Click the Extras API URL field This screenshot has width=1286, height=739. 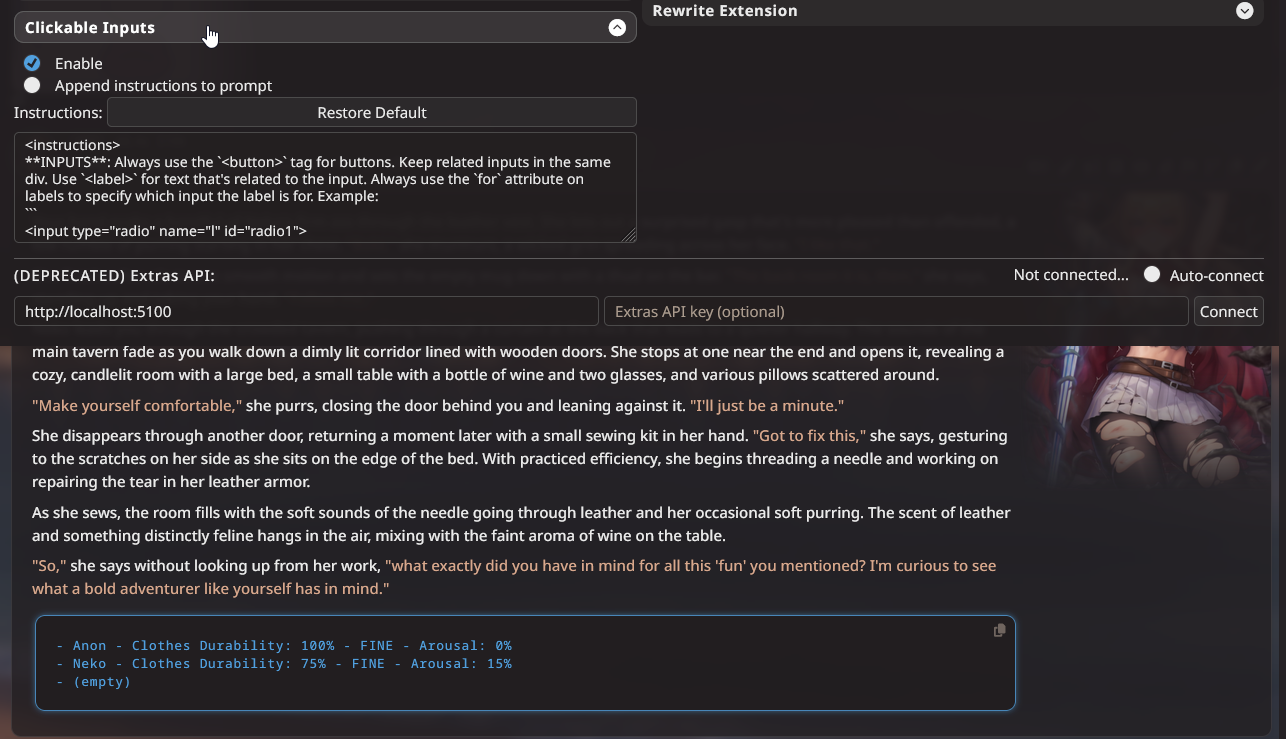pos(306,312)
